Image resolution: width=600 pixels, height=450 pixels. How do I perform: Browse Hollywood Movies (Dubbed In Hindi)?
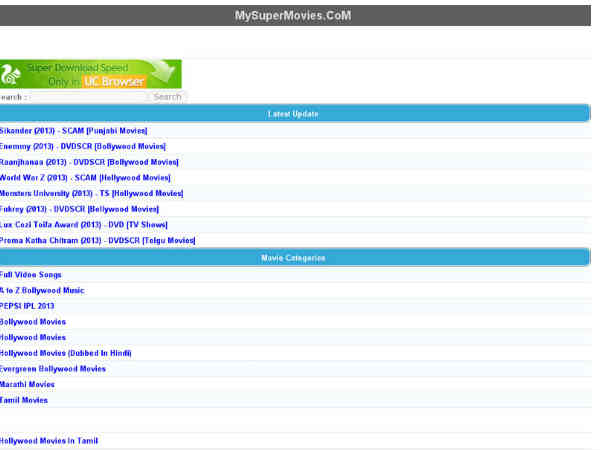click(x=66, y=353)
